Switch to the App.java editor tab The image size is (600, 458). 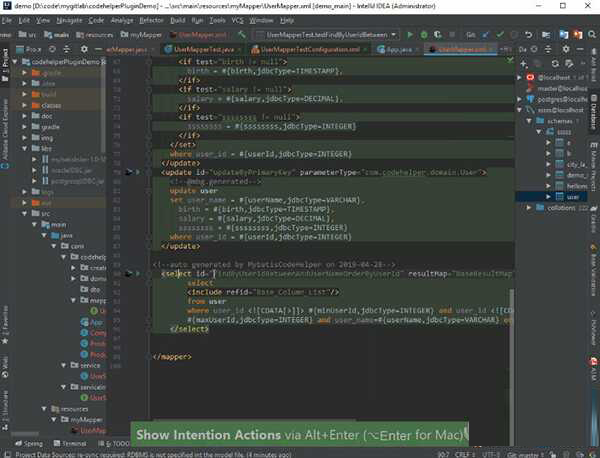coord(399,48)
